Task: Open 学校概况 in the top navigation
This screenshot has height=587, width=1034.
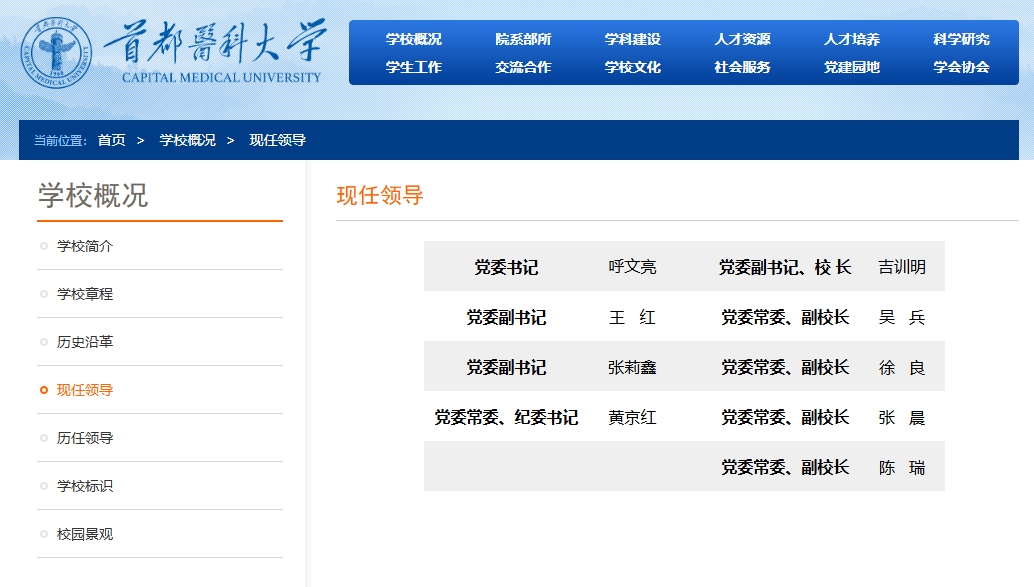Action: click(x=413, y=39)
